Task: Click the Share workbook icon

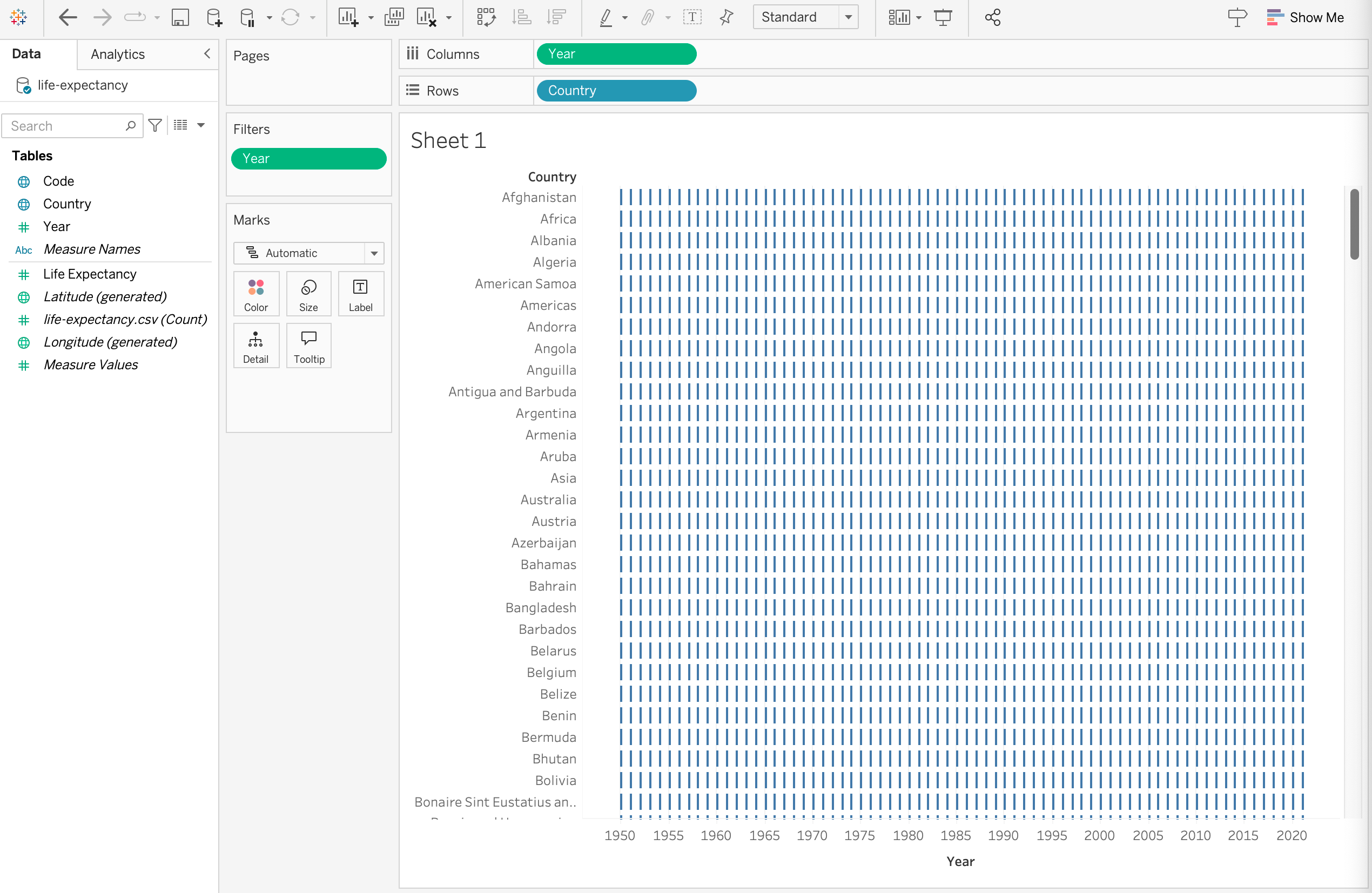Action: pyautogui.click(x=993, y=17)
